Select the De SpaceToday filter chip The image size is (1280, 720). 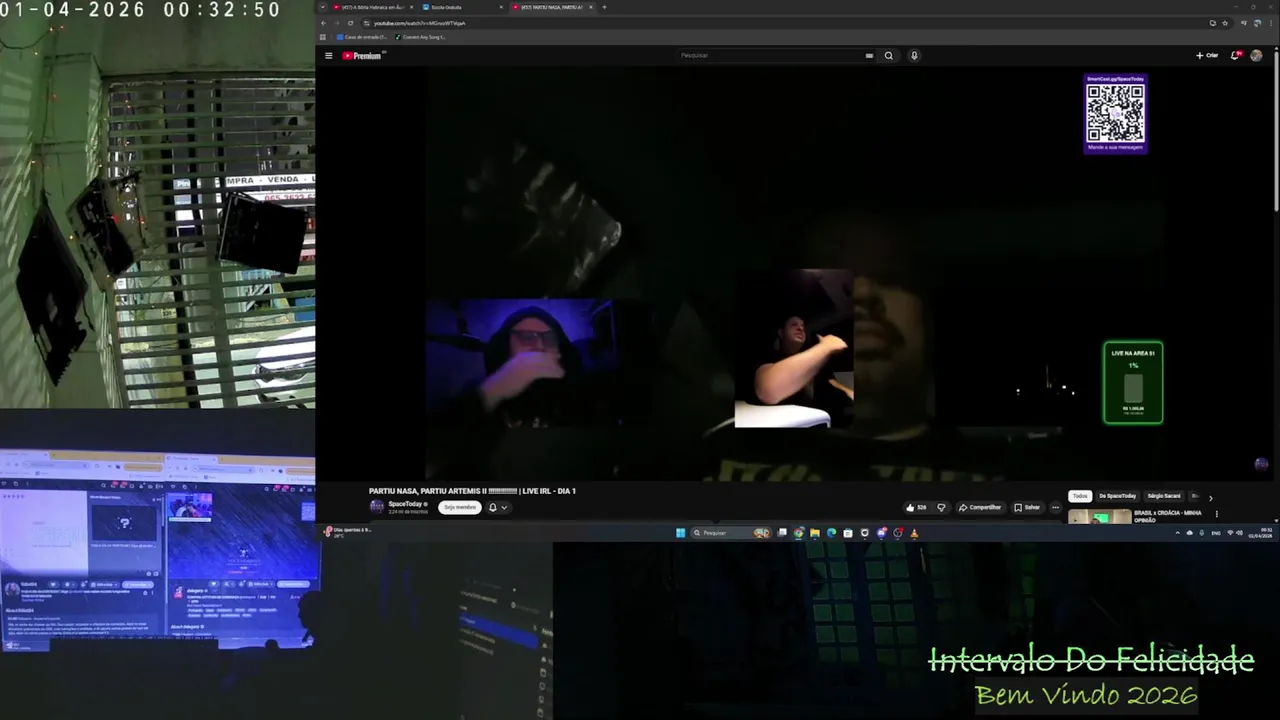coord(1117,496)
